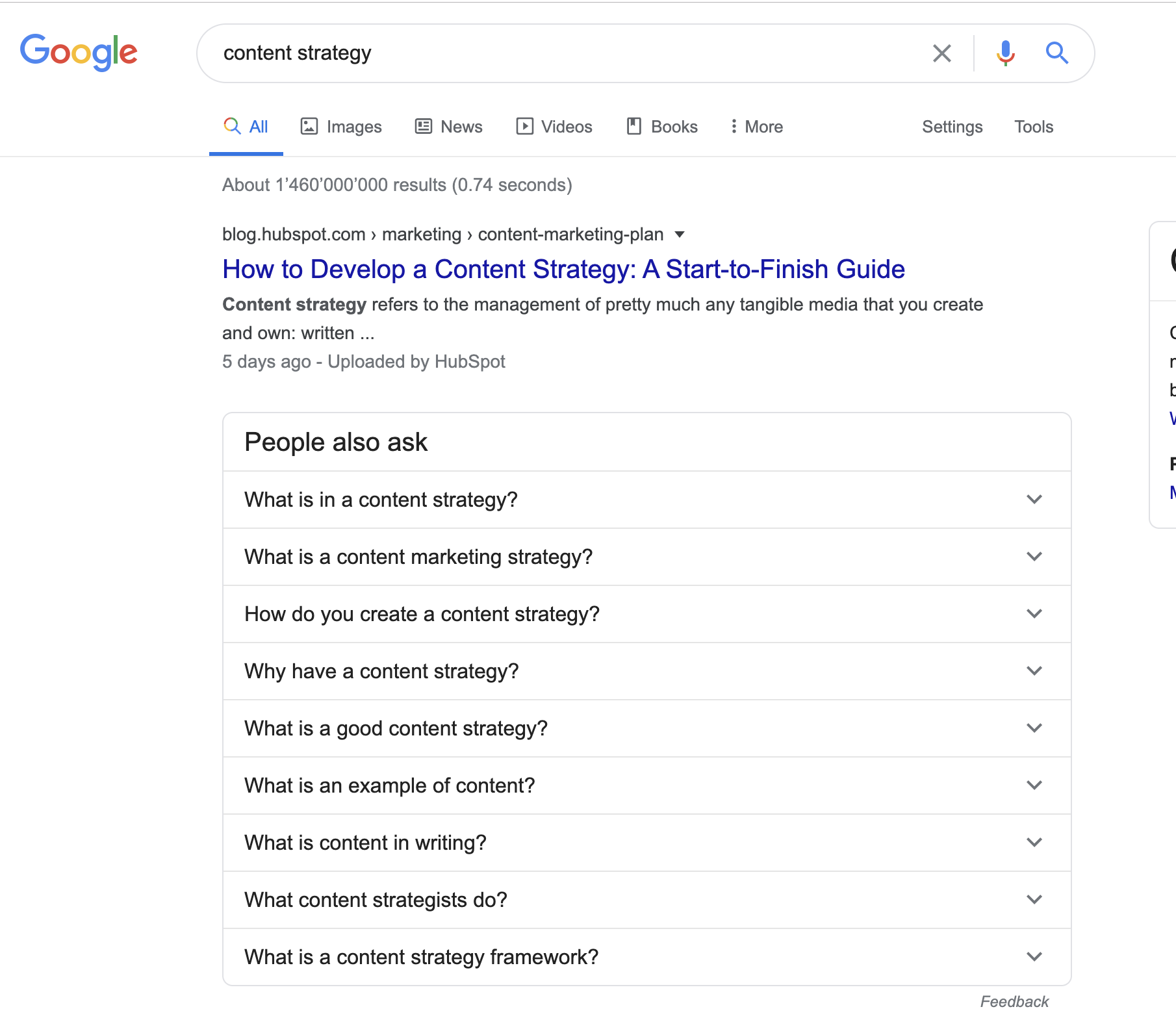Click inside the content strategy search field
Screen dimensions: 1176x1020
pos(565,53)
